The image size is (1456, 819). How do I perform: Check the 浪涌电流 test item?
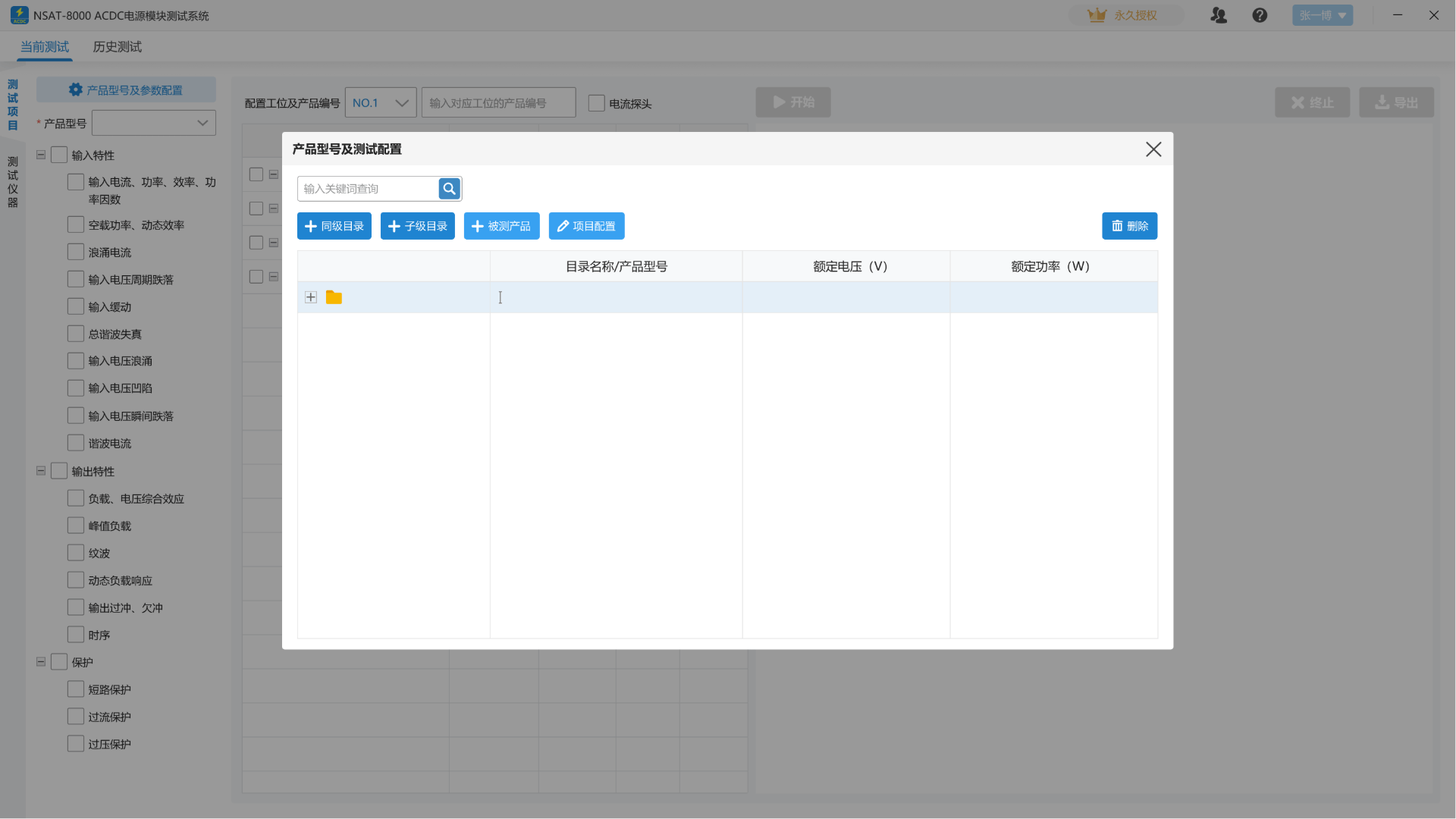76,252
